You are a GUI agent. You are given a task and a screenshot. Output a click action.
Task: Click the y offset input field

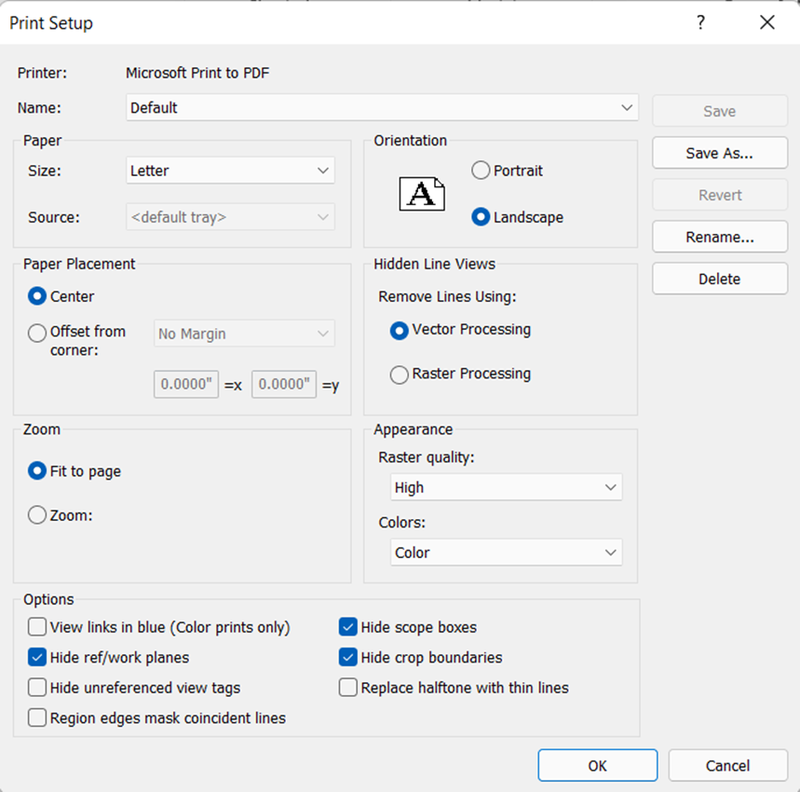(x=284, y=384)
